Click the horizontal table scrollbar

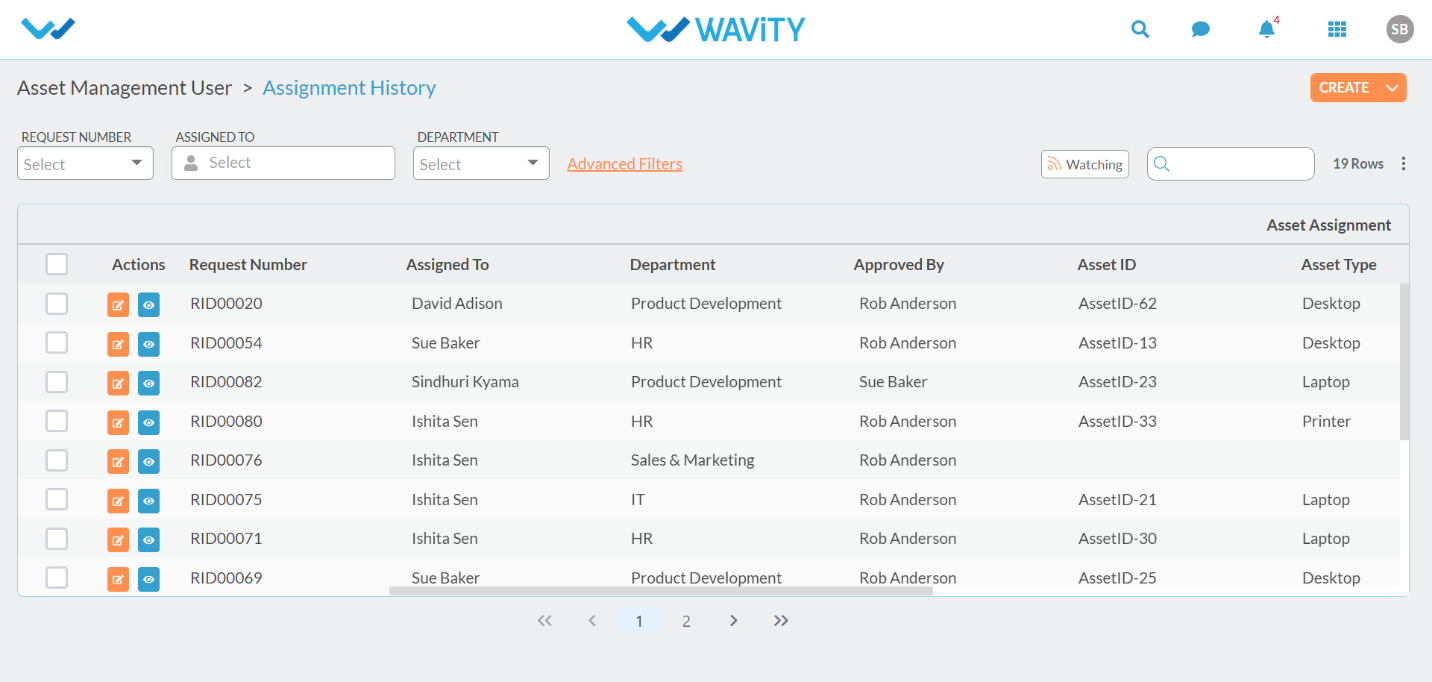[661, 591]
